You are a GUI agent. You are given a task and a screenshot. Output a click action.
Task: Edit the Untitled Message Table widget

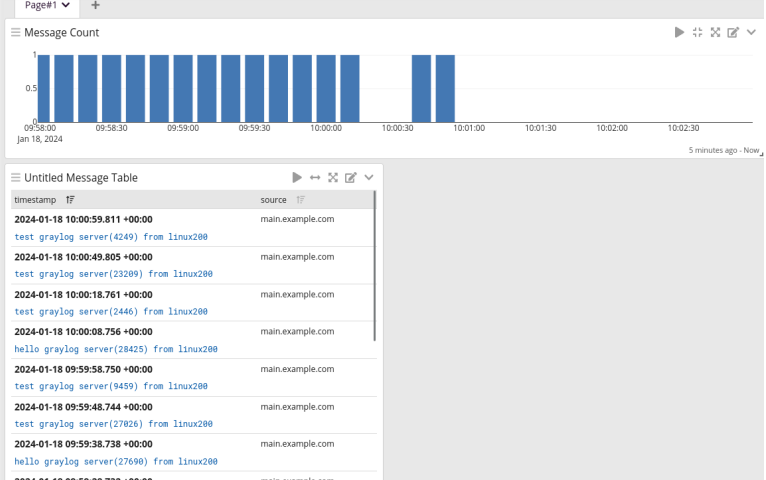[351, 177]
